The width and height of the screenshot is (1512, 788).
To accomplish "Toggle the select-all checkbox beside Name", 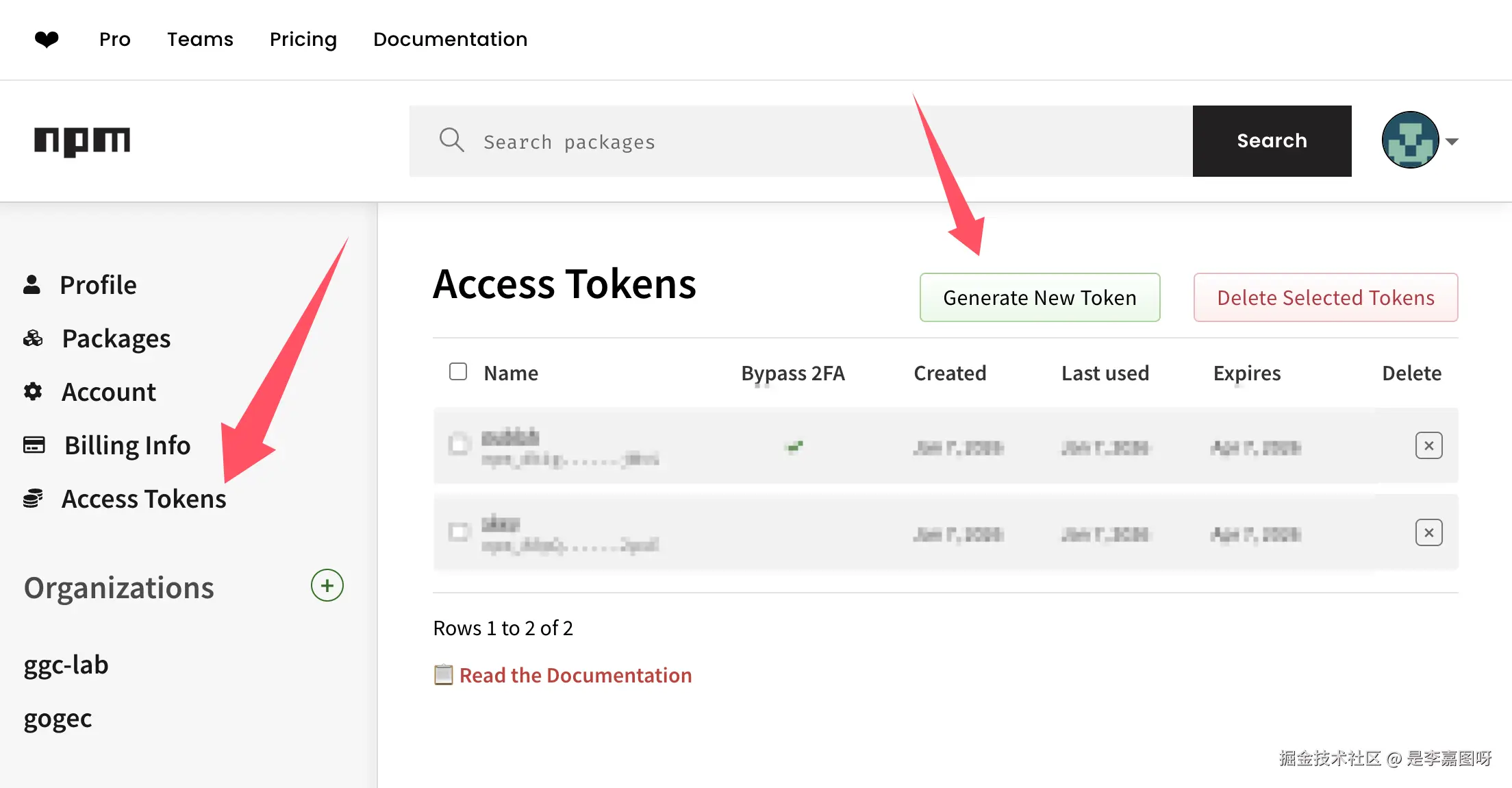I will click(x=458, y=372).
